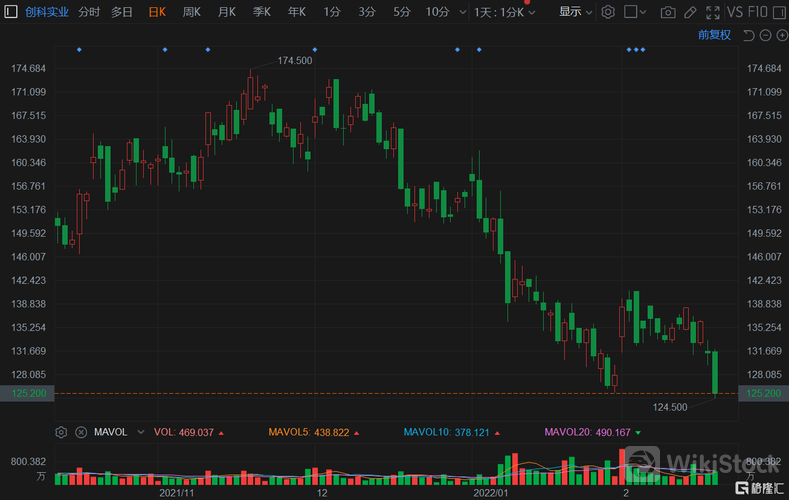Switch to 周K weekly chart tab
Screen dimensions: 789x500
191,12
